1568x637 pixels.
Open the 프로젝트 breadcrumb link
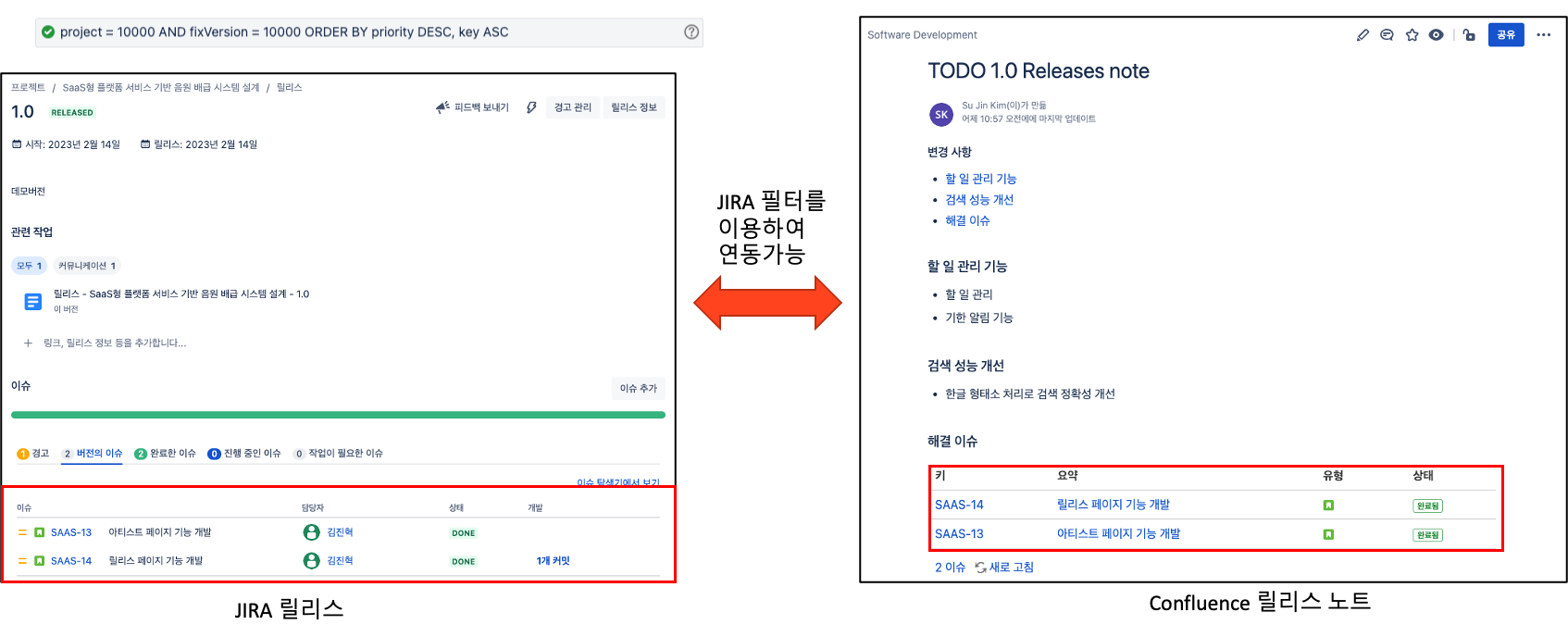click(28, 87)
